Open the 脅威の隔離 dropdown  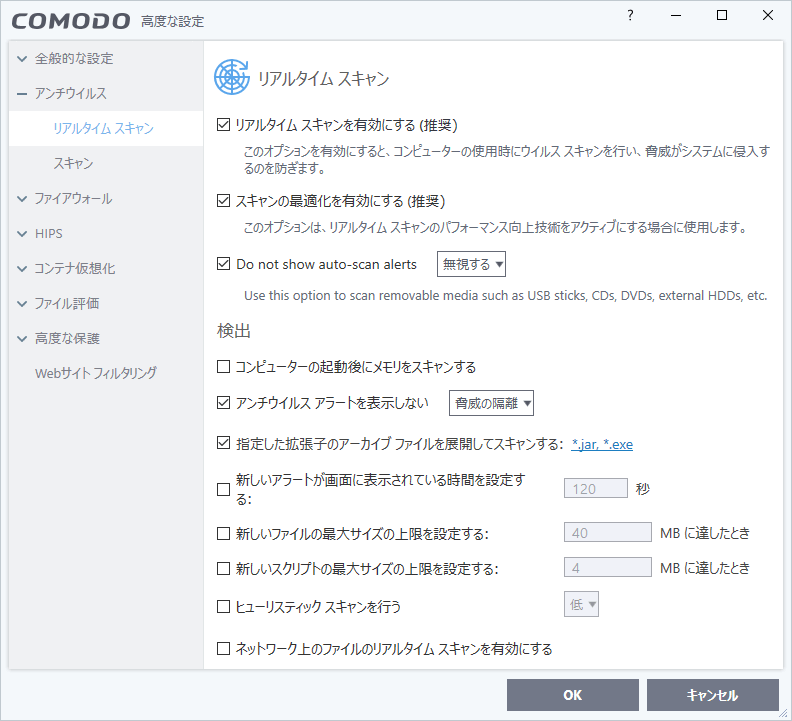(x=492, y=403)
